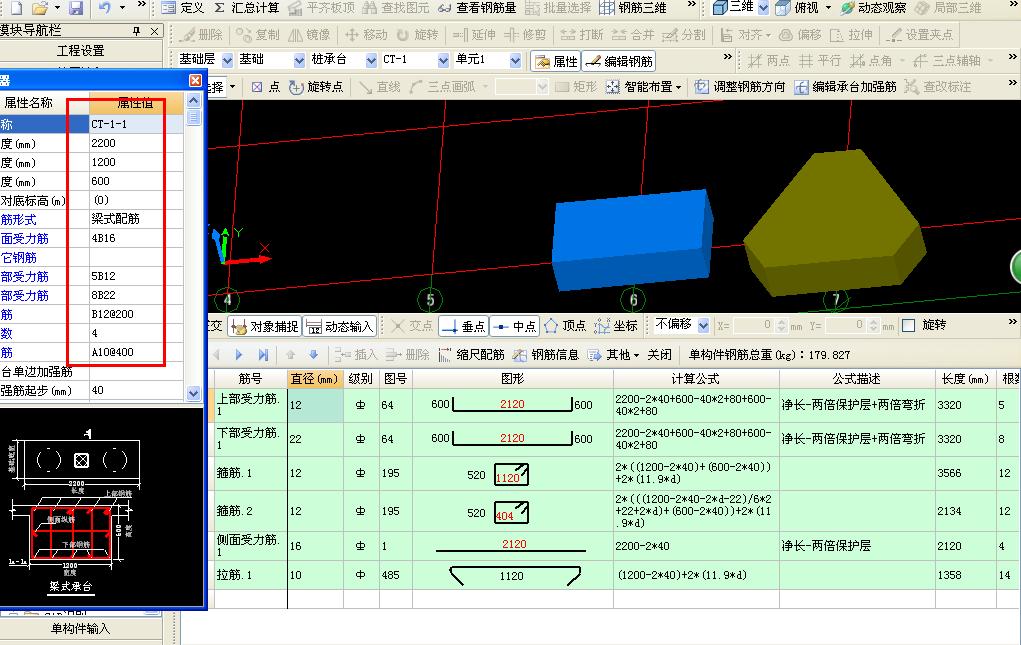Click the open folder icon

[x=40, y=8]
